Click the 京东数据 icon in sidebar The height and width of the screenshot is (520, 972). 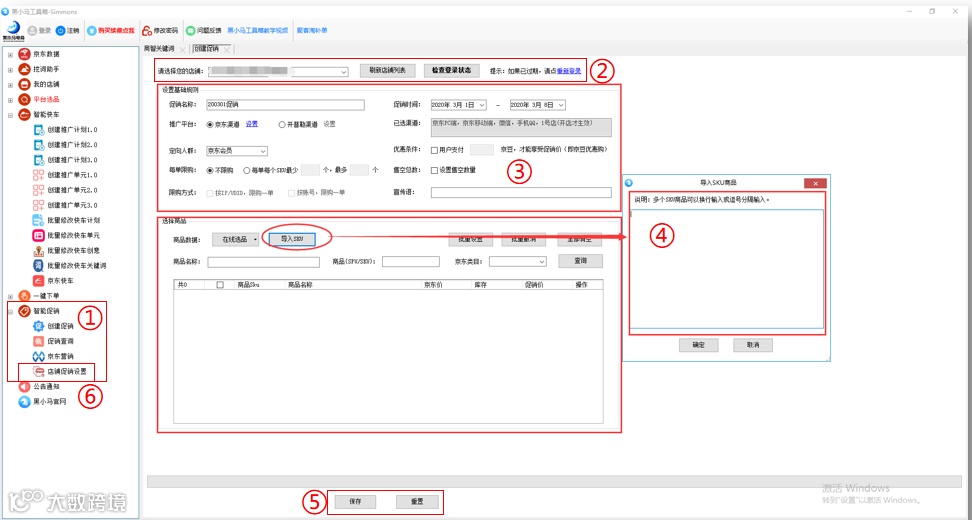pos(24,55)
